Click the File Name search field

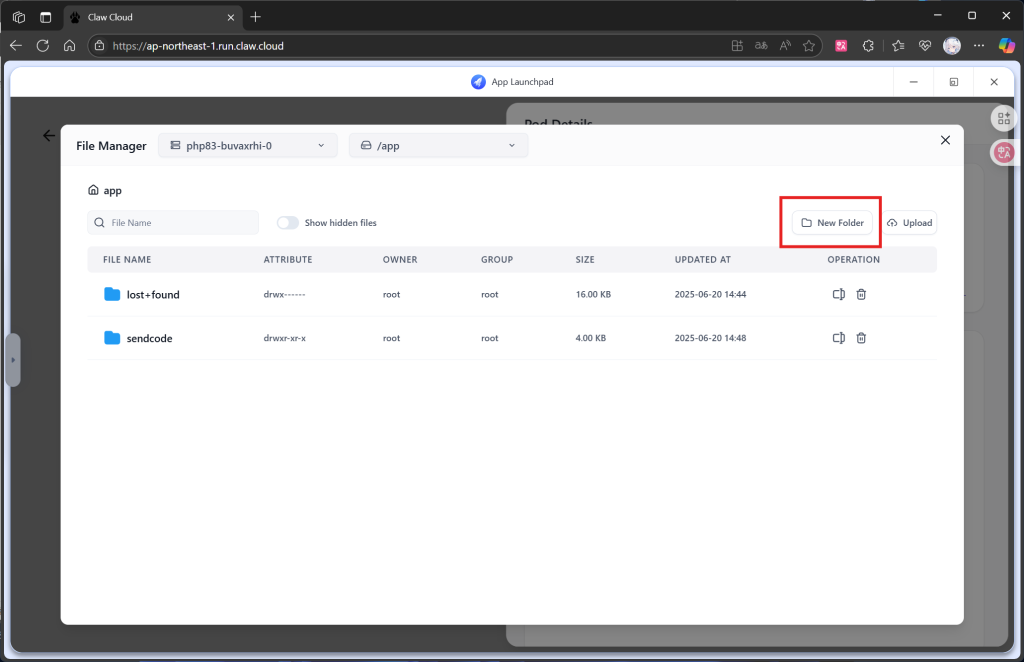(x=173, y=223)
